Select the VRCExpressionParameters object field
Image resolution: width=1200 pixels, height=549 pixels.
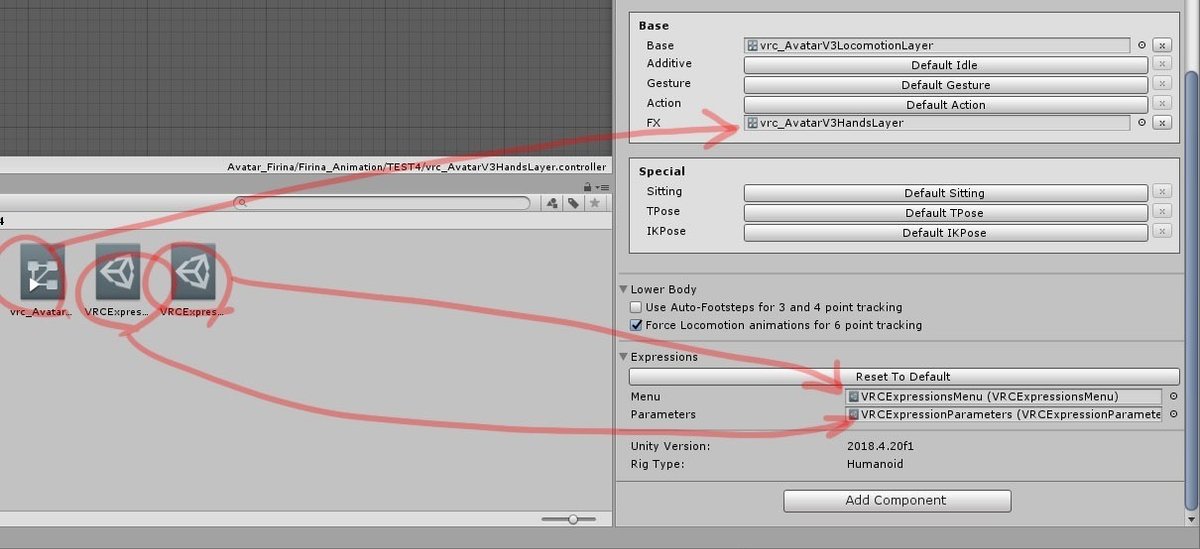coord(1003,414)
